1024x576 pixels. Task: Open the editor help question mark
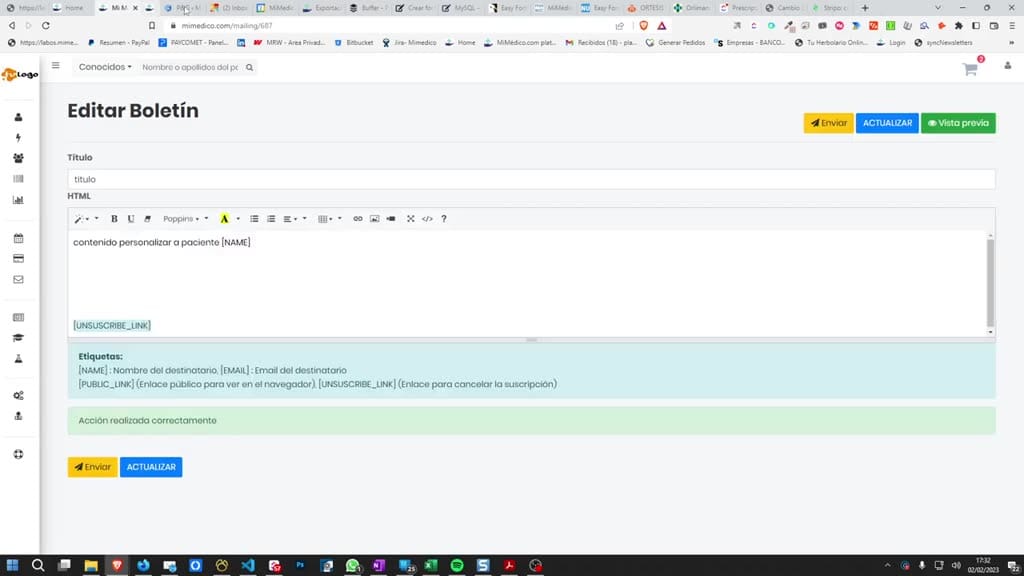[x=444, y=219]
